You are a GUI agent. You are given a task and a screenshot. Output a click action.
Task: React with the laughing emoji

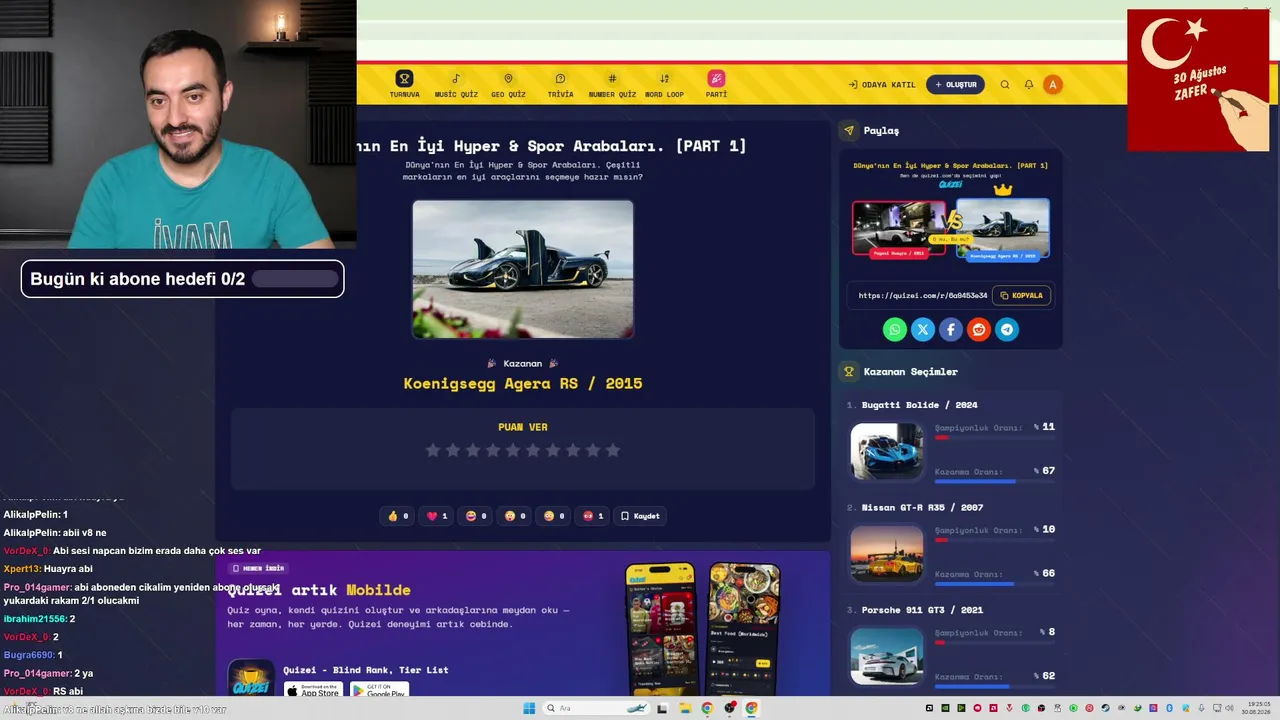pos(476,516)
